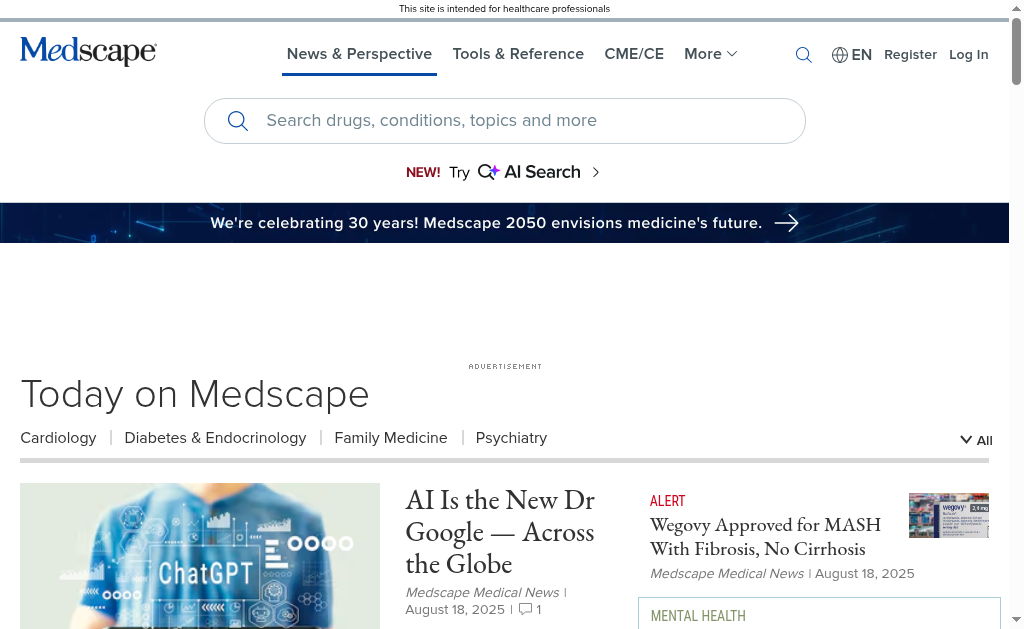The image size is (1024, 629).
Task: Click arrow on 30 years banner
Action: coord(786,223)
